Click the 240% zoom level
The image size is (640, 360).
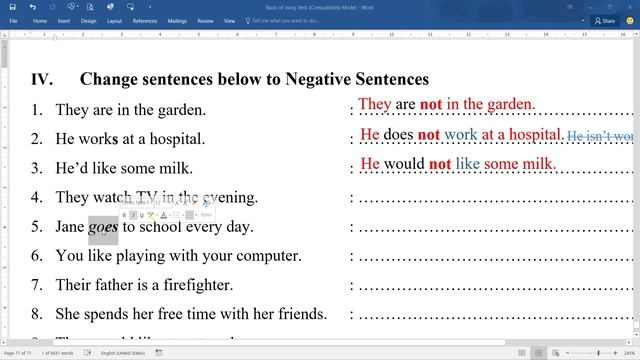pyautogui.click(x=629, y=353)
